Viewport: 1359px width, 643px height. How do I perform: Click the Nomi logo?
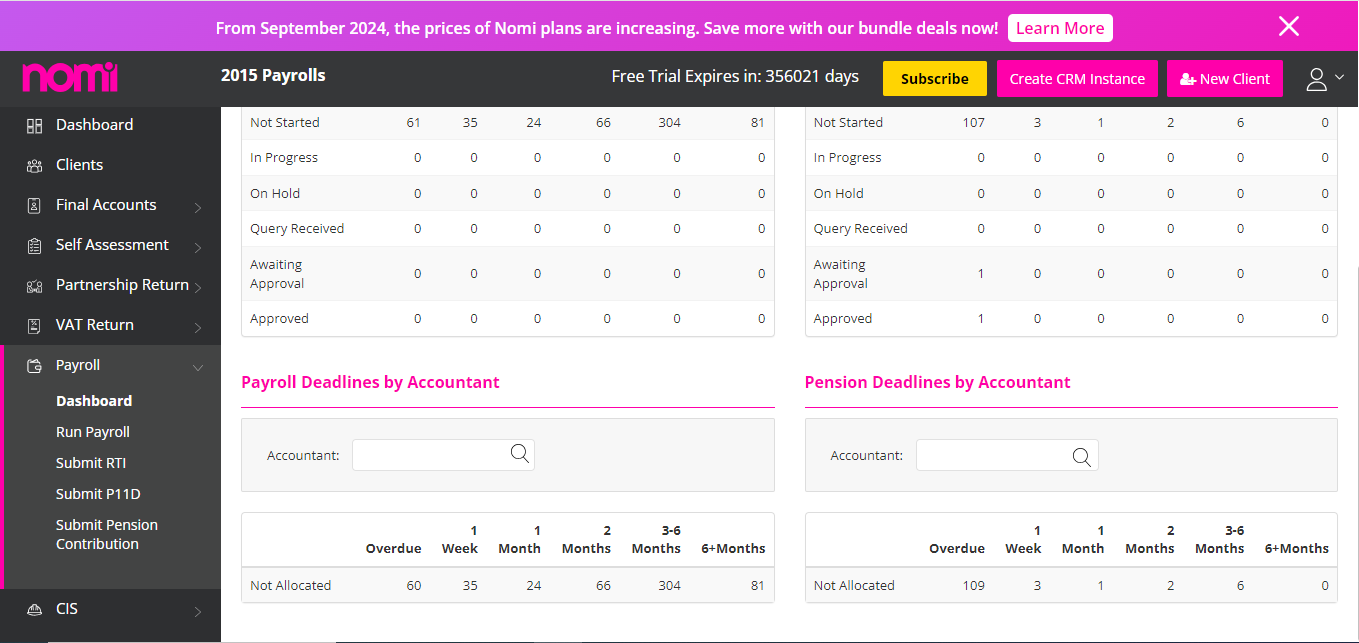[70, 77]
